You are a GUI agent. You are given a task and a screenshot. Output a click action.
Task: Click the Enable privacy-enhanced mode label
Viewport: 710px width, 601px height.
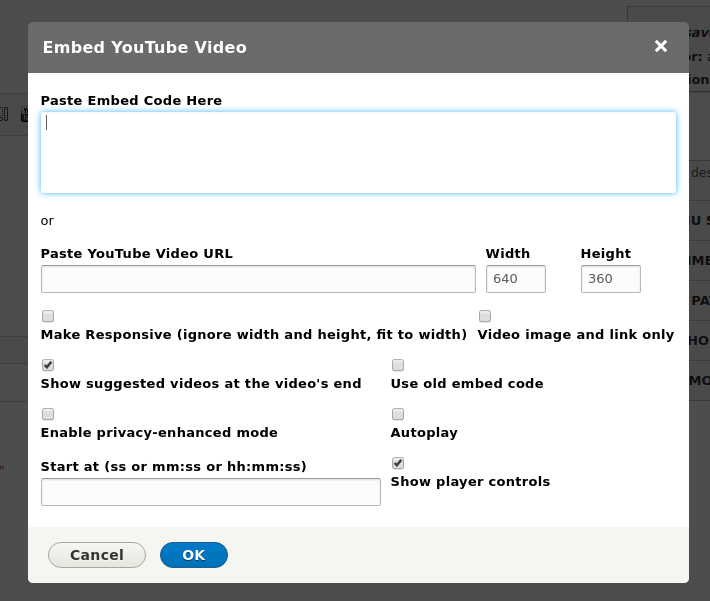[x=159, y=433]
